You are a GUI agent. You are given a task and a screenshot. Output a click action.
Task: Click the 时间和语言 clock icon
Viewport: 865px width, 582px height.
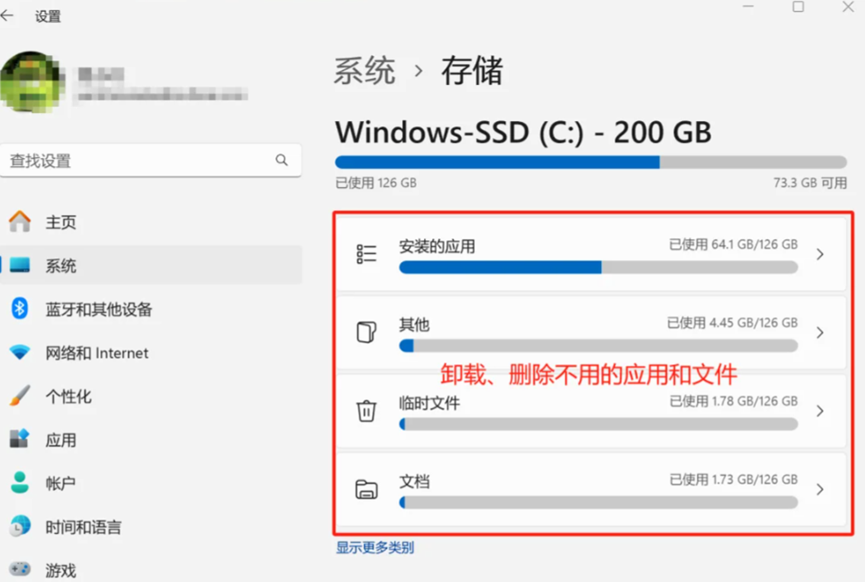(21, 527)
